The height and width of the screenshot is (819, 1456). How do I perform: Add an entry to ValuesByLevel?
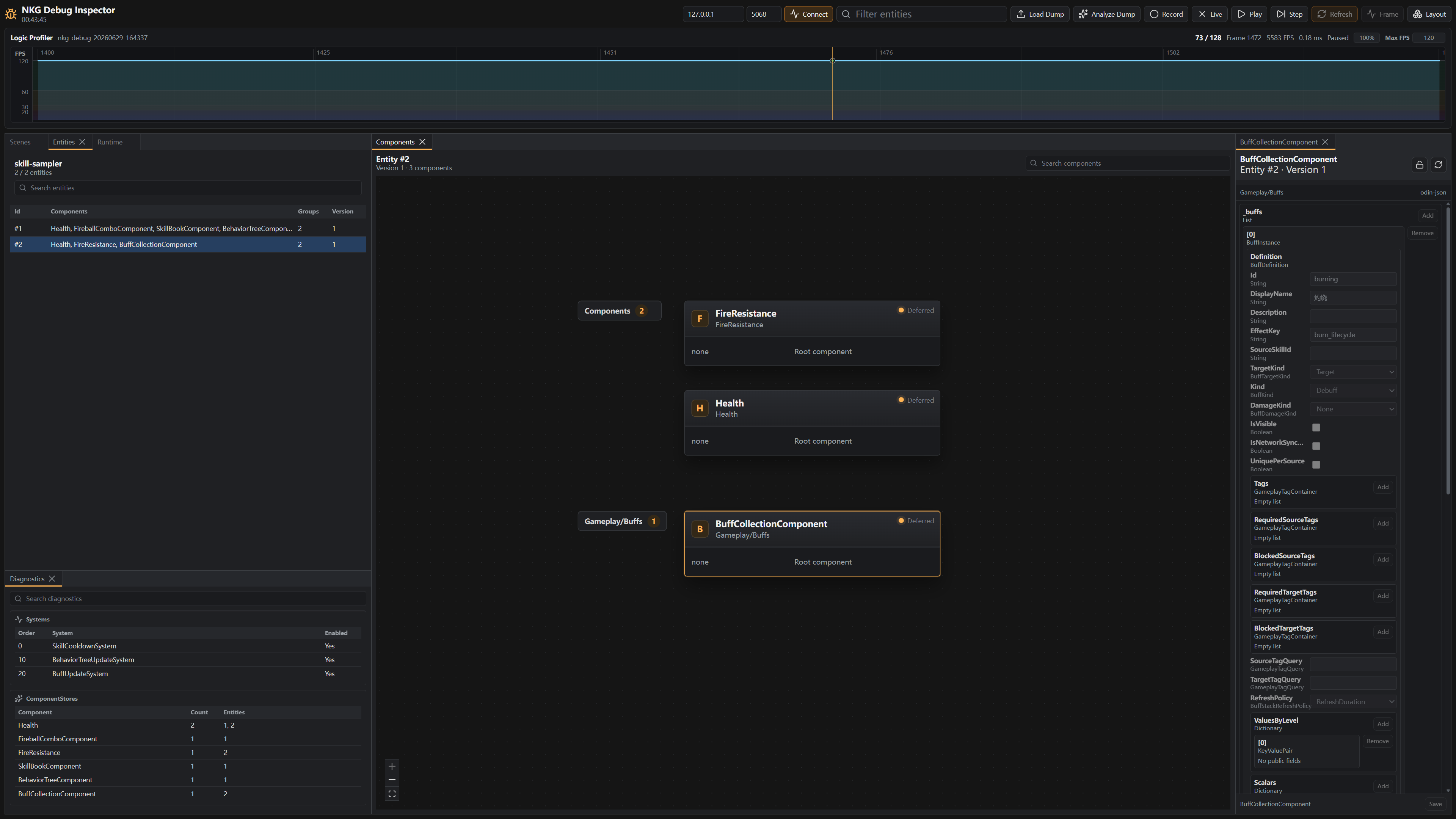[x=1382, y=724]
